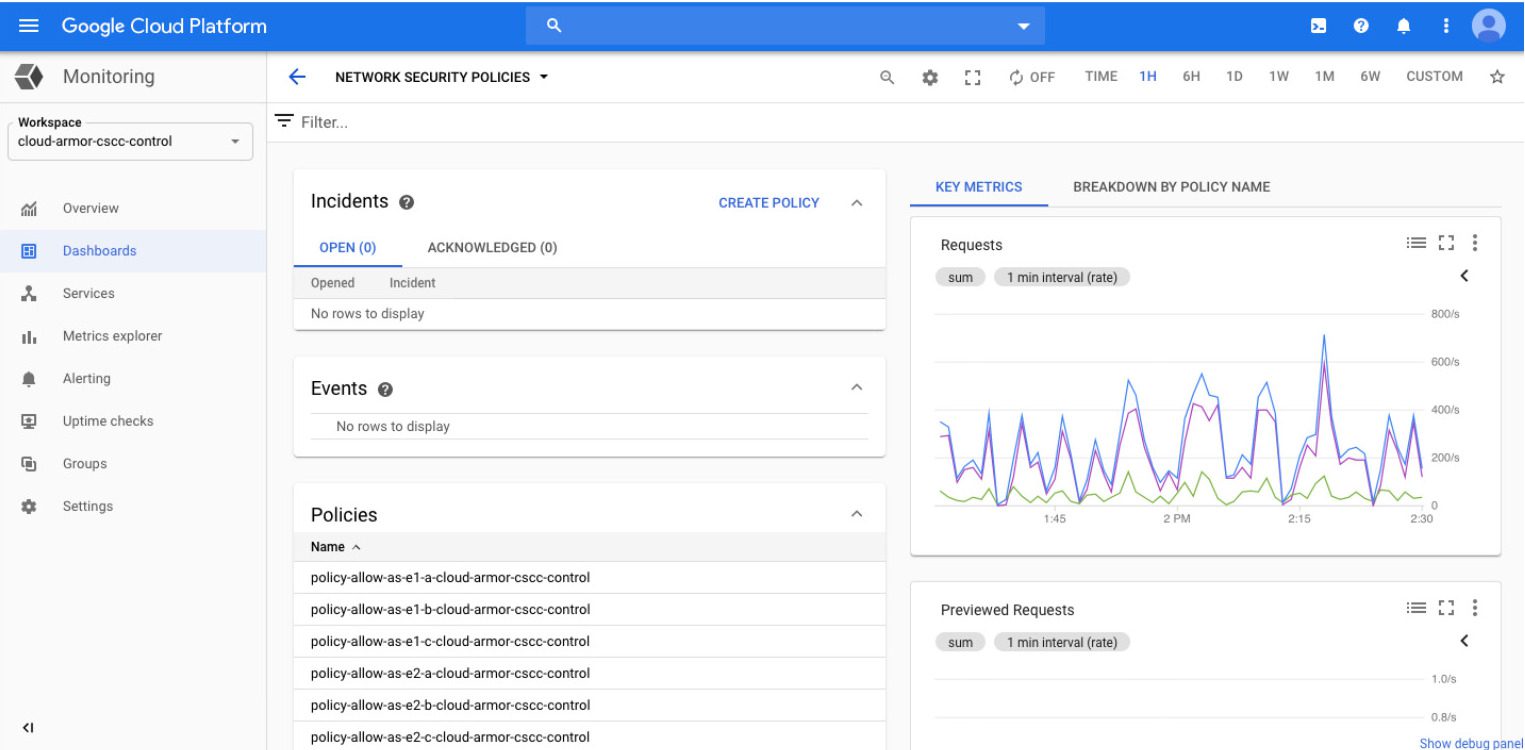Select the 6W time range
Image resolution: width=1525 pixels, height=750 pixels.
pos(1370,76)
